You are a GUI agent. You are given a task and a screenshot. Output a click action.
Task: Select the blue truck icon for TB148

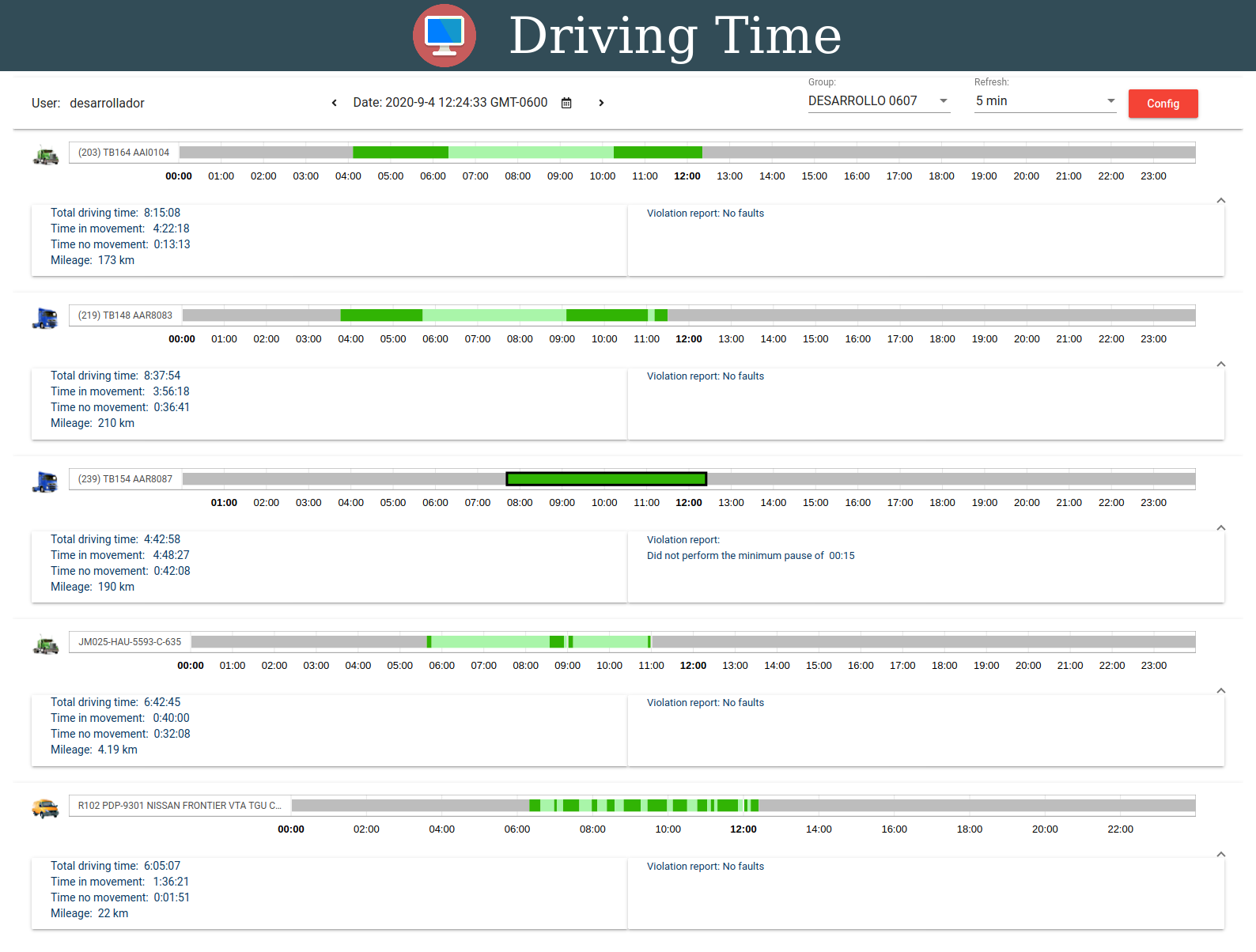[x=45, y=319]
